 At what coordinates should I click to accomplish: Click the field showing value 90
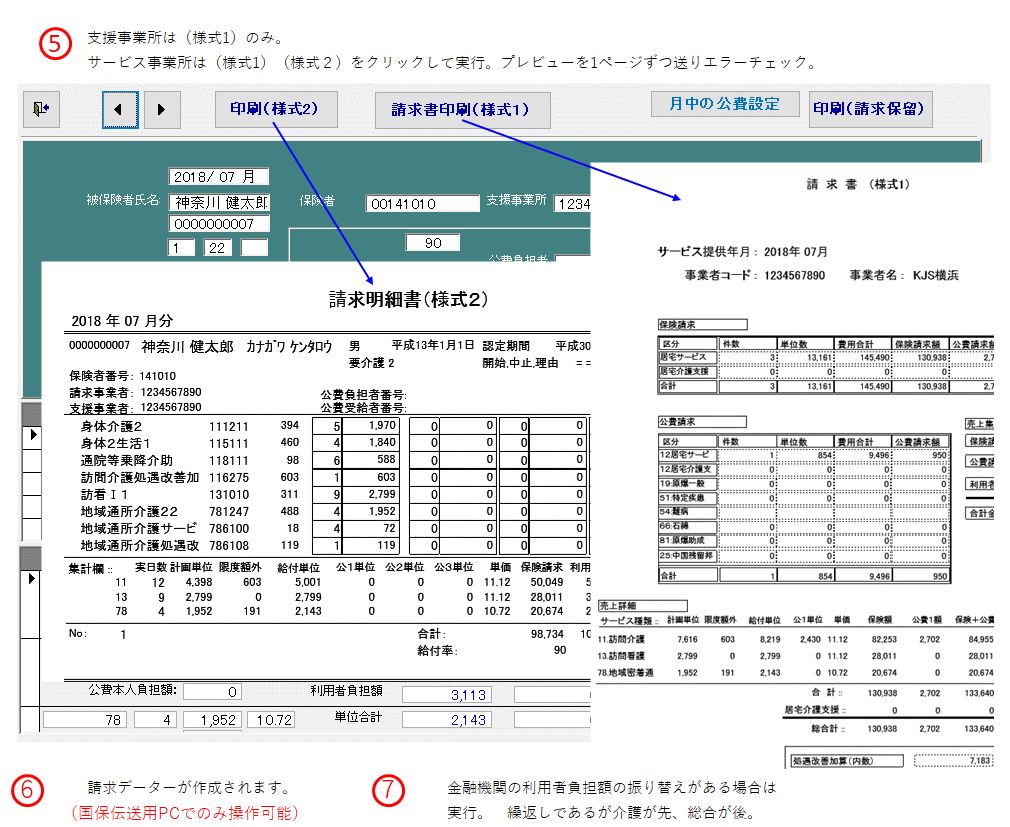432,243
